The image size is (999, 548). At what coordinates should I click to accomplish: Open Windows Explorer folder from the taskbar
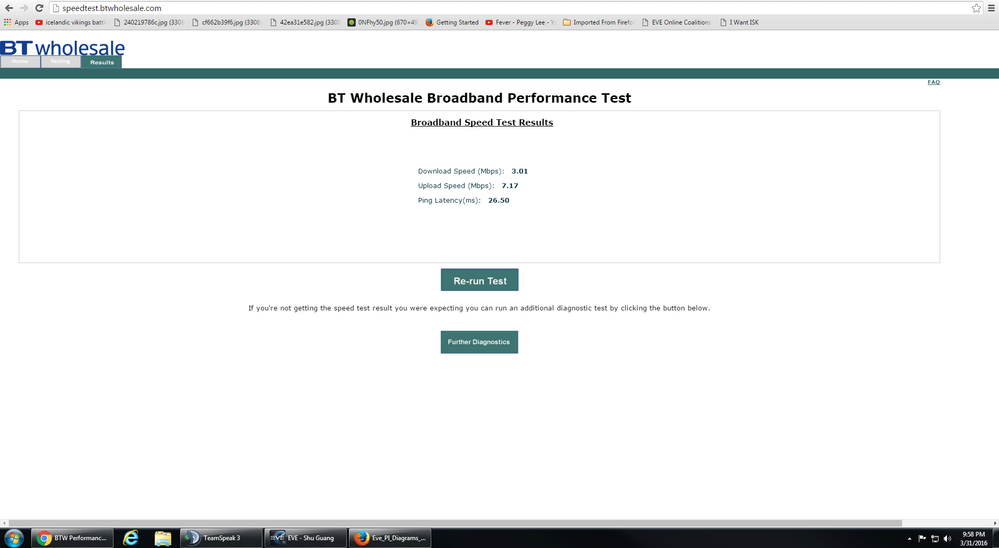(162, 538)
